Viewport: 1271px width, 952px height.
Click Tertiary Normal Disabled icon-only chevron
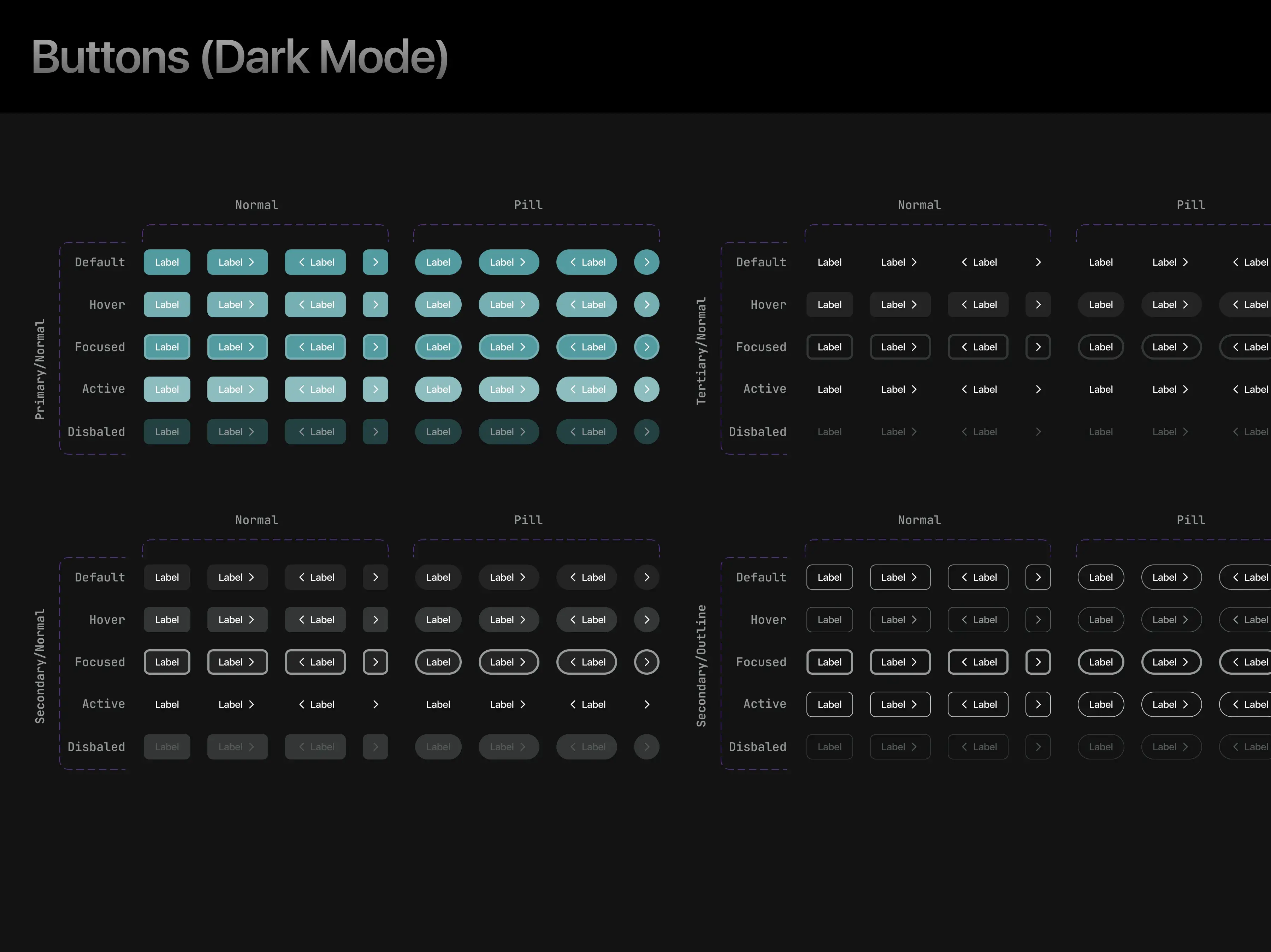point(1038,431)
